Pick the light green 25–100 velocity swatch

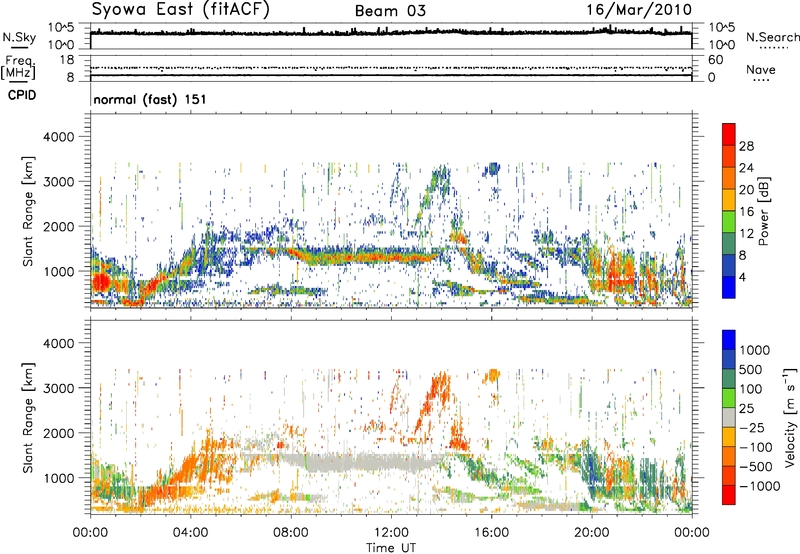pos(729,398)
